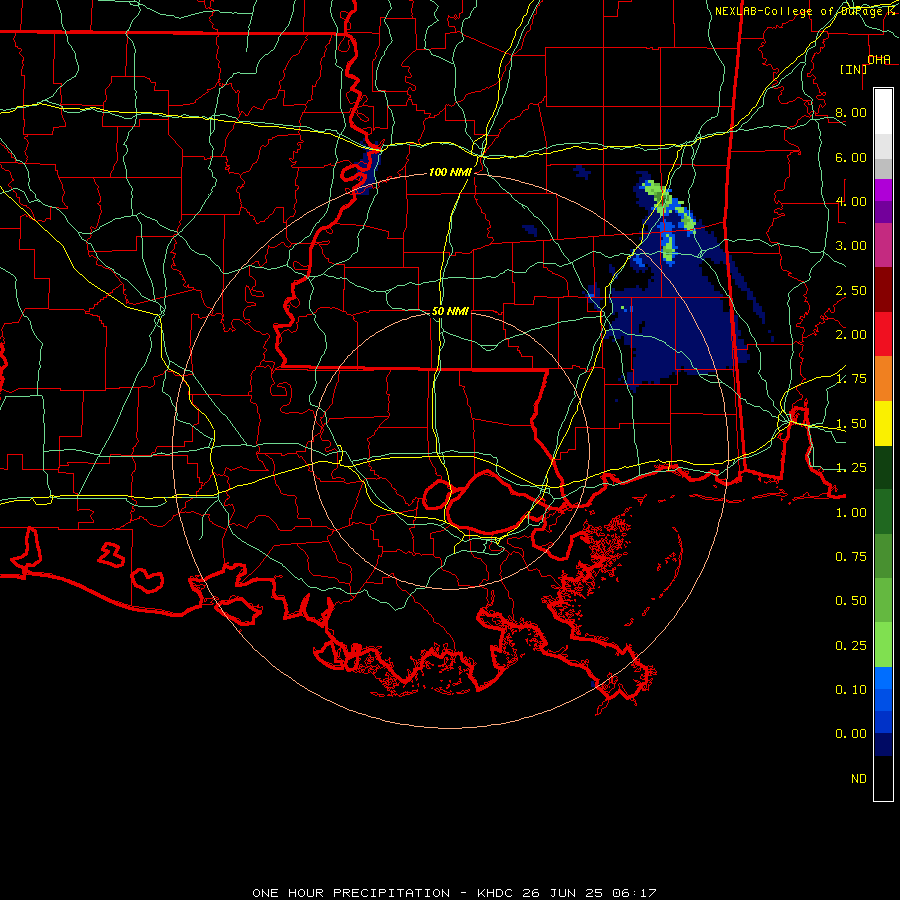
Task: Select the 1.50 legend value
Action: [x=851, y=424]
